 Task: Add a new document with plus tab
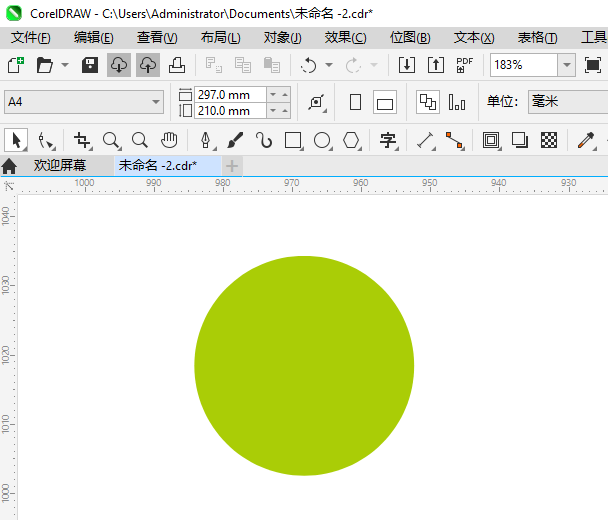pos(232,166)
